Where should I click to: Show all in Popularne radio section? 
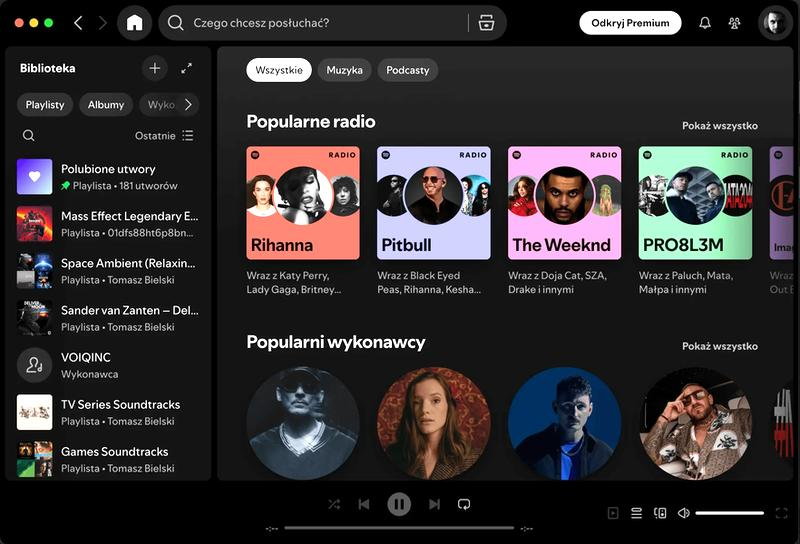719,126
